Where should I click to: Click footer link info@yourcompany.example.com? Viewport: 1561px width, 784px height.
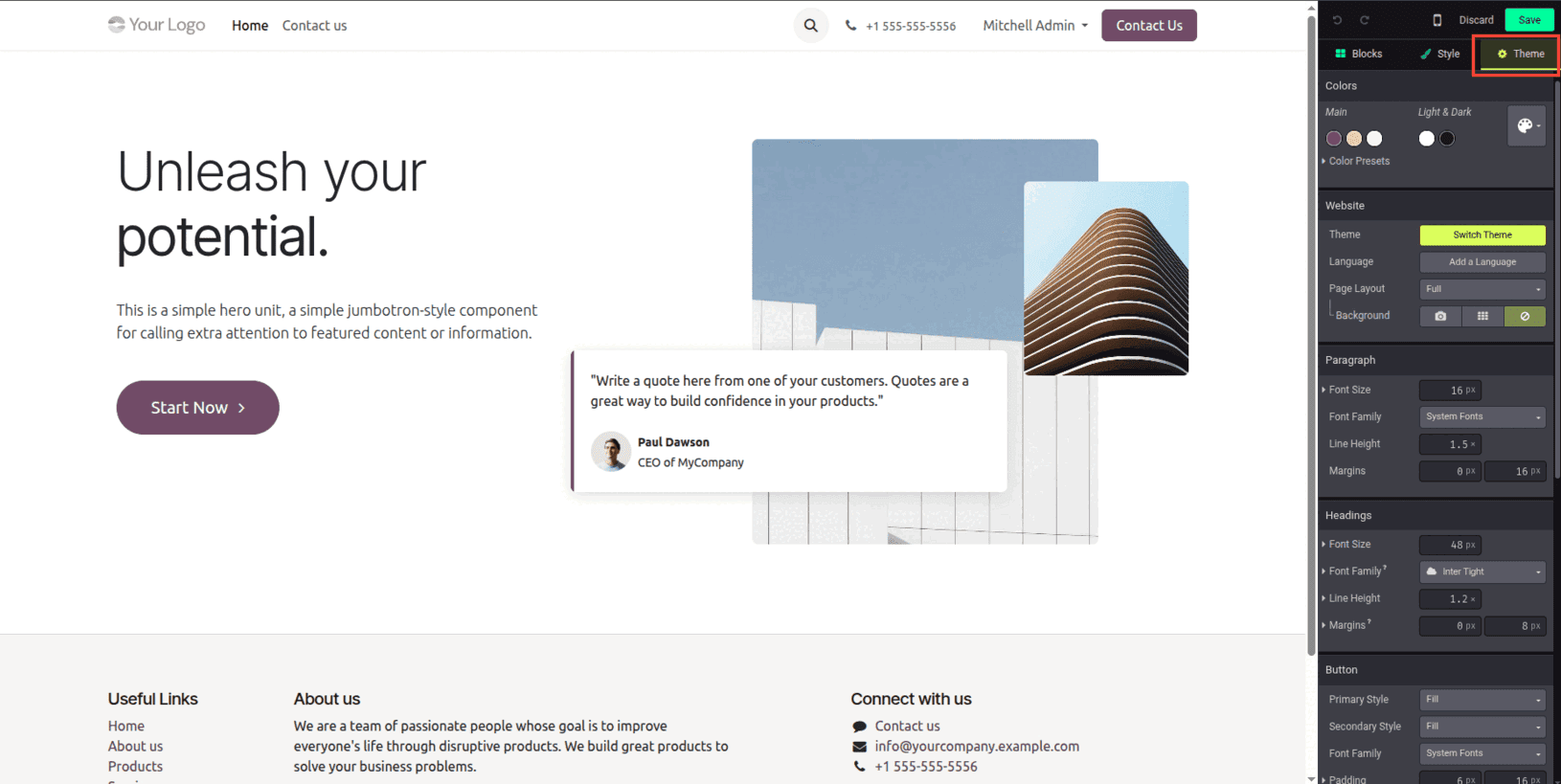tap(977, 747)
